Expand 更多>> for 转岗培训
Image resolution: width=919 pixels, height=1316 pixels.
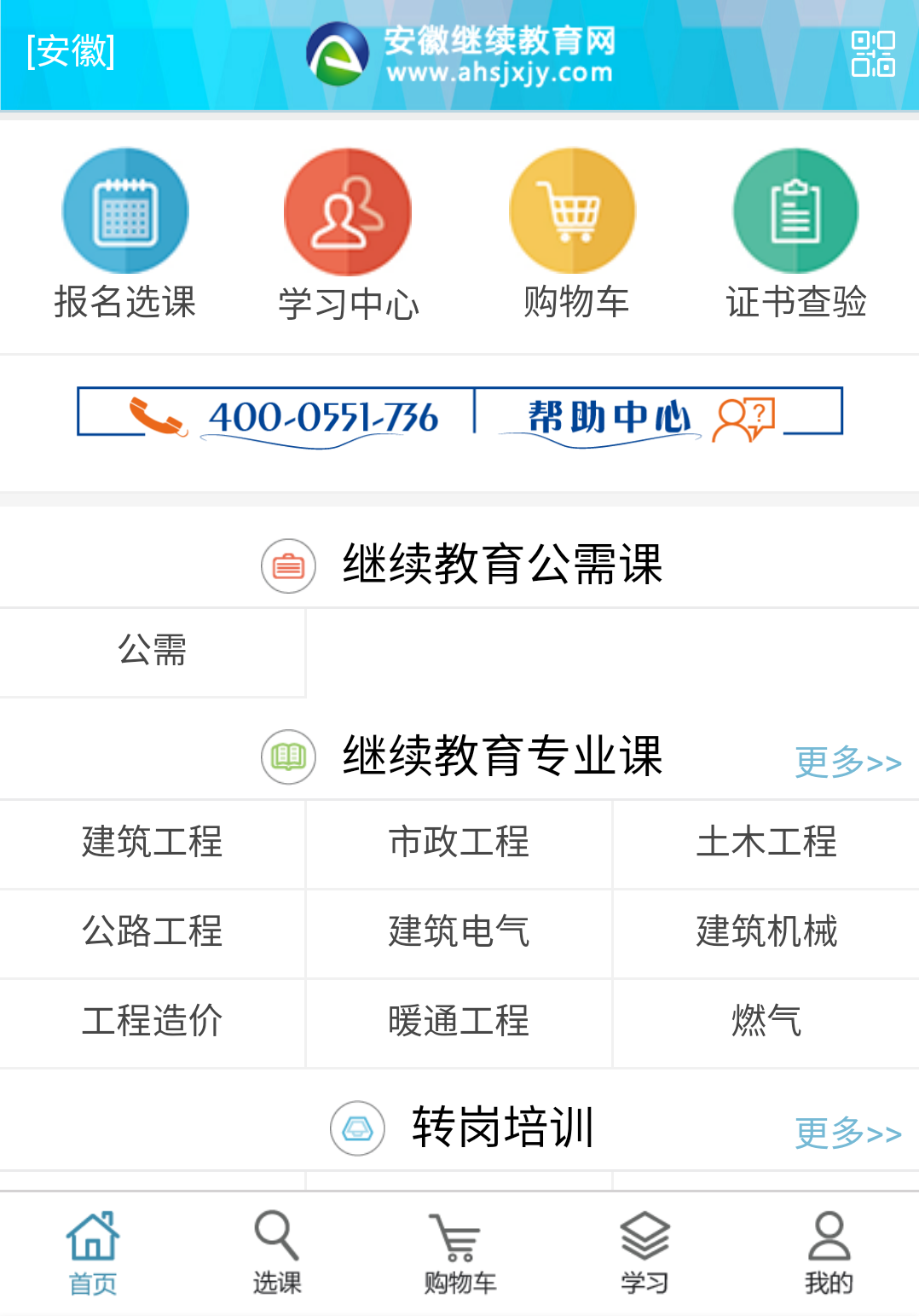(847, 1133)
